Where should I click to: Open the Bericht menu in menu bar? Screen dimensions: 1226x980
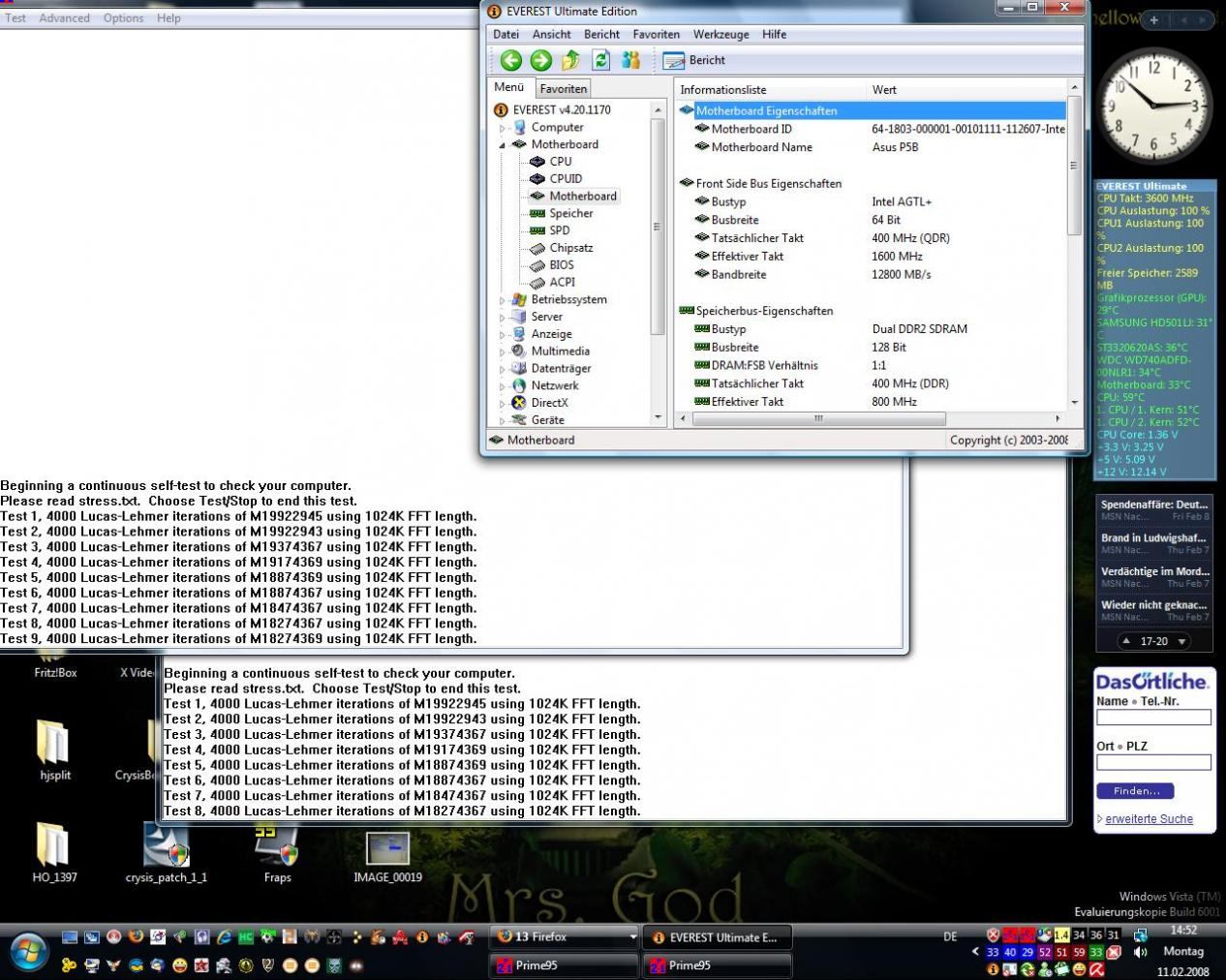[601, 34]
